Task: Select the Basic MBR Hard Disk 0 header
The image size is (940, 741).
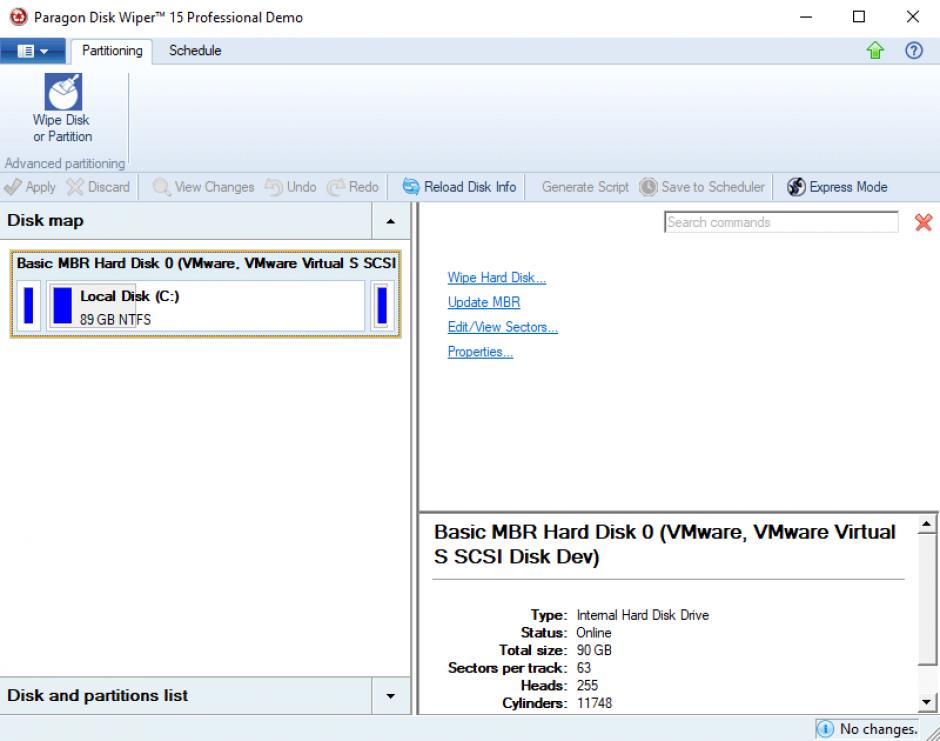Action: (206, 263)
